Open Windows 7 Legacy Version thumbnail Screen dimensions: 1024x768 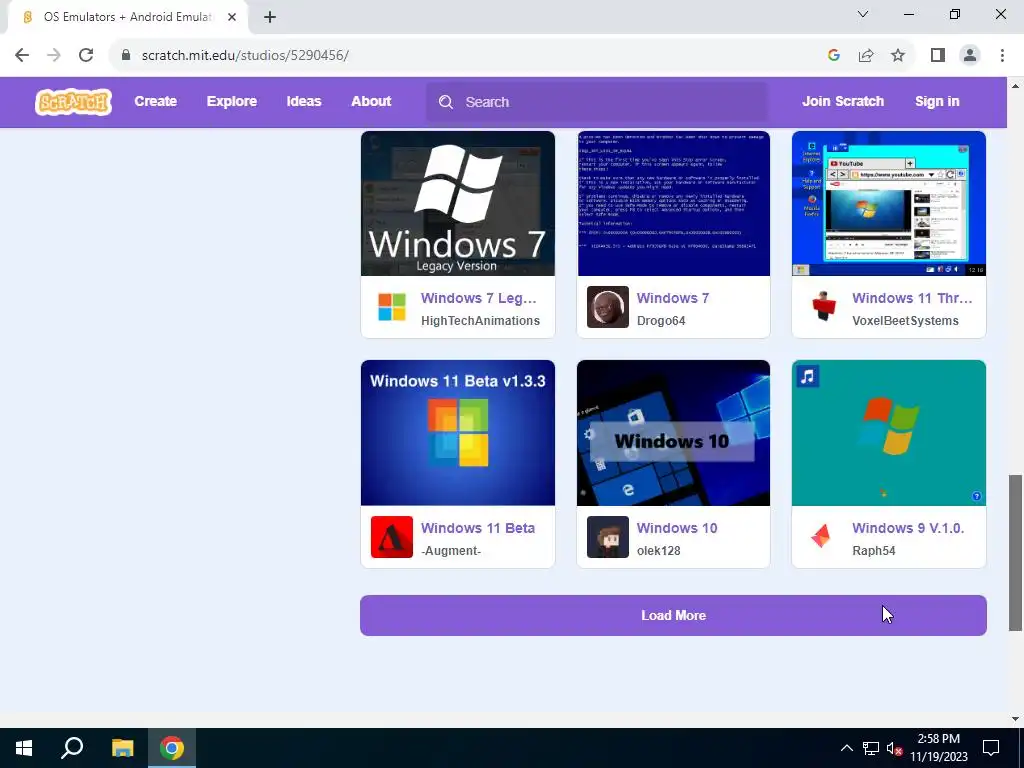click(x=458, y=203)
